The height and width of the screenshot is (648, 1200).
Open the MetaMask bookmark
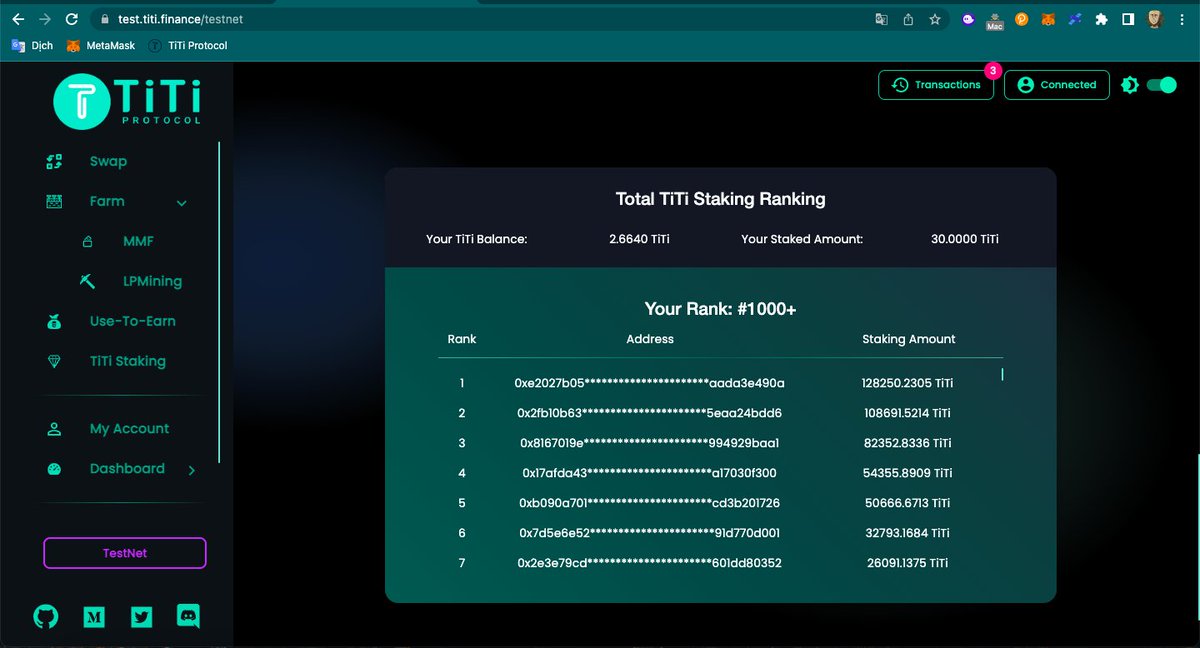pyautogui.click(x=100, y=45)
